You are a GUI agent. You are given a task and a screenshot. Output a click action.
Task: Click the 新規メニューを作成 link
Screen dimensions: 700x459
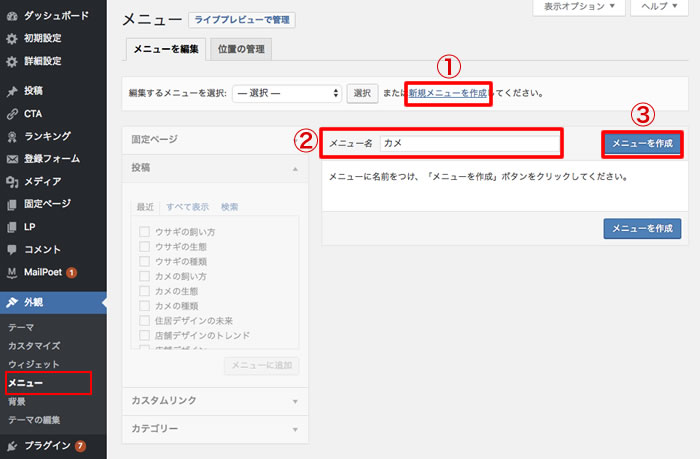tap(448, 94)
